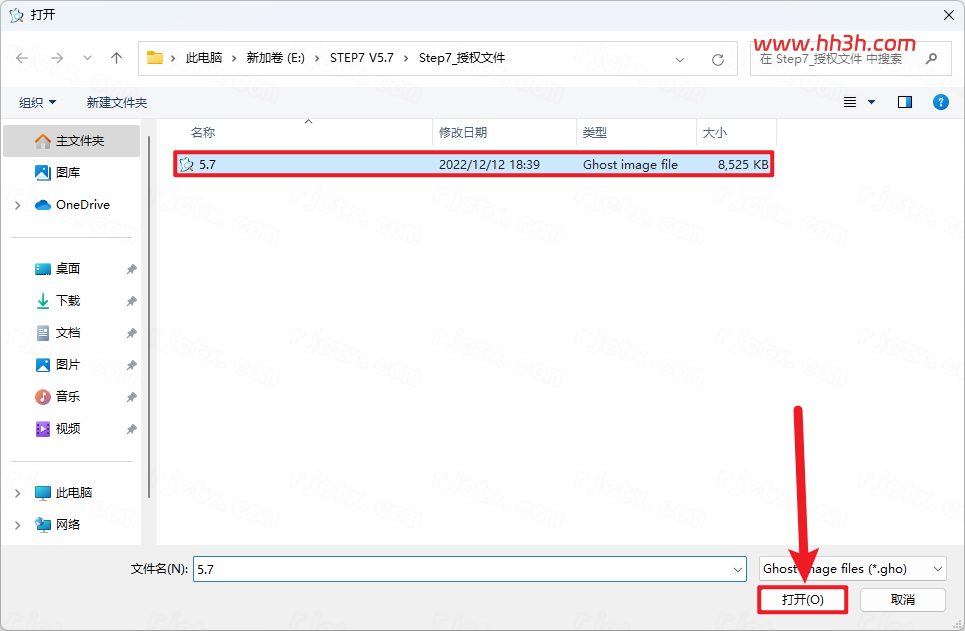Open 下载 in quick access
Screen dimensions: 965x631
click(x=68, y=301)
